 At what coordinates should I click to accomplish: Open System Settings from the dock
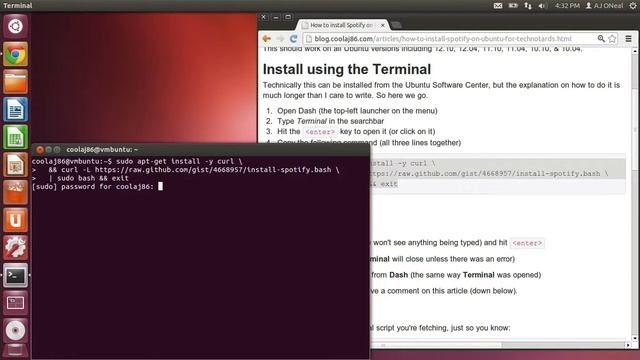pyautogui.click(x=16, y=248)
